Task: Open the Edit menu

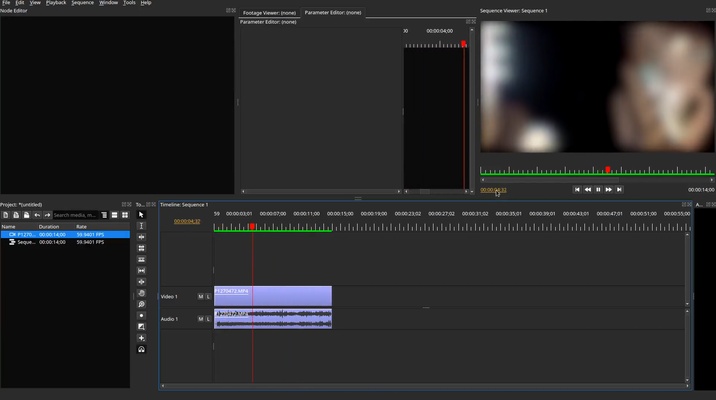Action: tap(20, 3)
